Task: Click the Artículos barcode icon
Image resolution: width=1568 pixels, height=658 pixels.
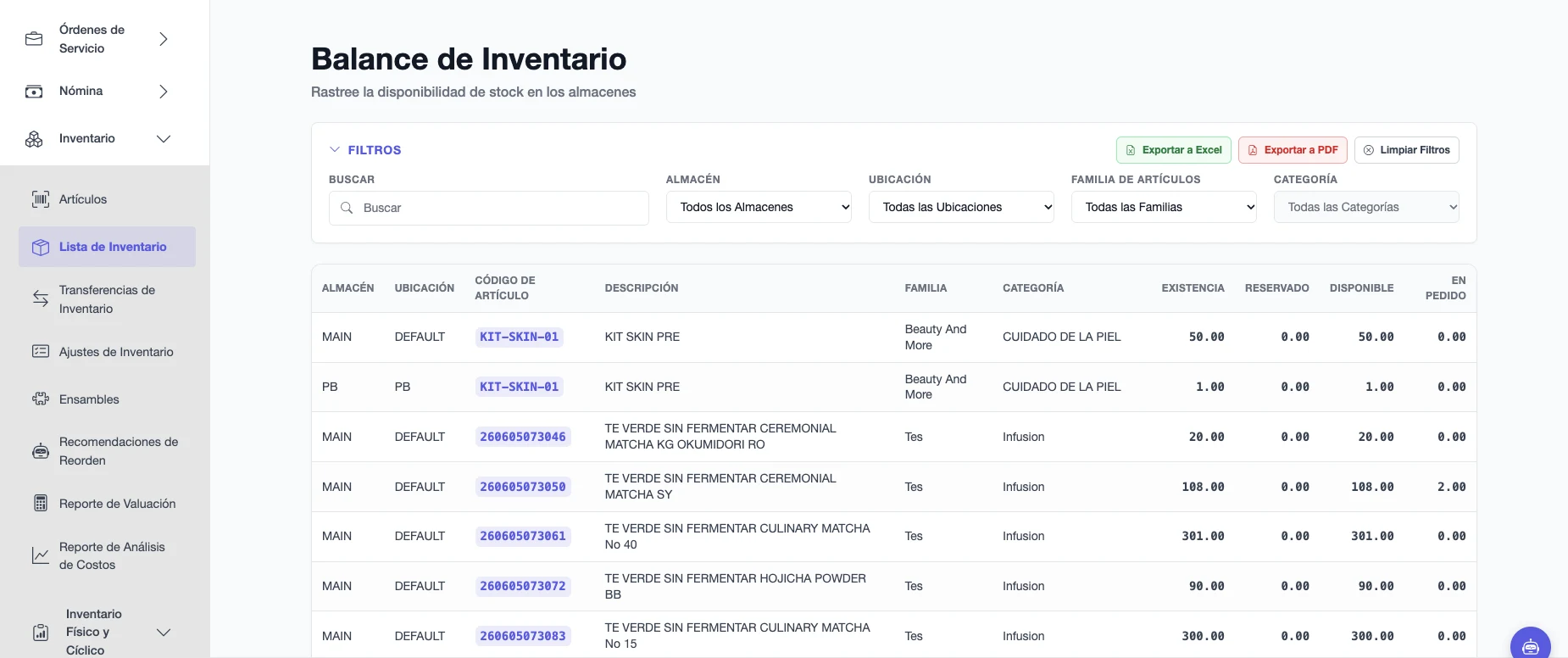Action: coord(41,199)
